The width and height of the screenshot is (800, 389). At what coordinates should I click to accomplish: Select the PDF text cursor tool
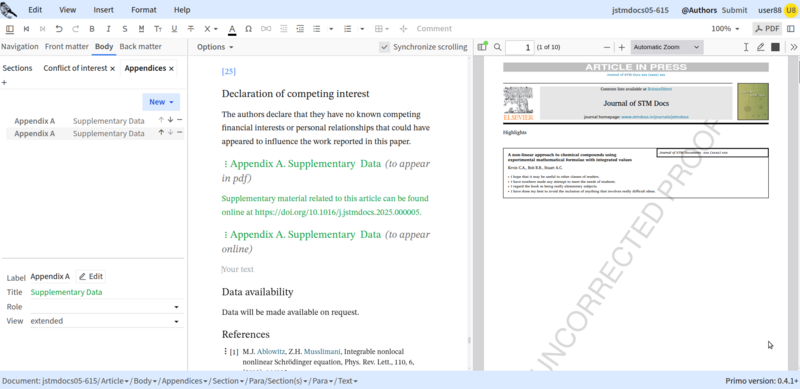click(x=746, y=47)
